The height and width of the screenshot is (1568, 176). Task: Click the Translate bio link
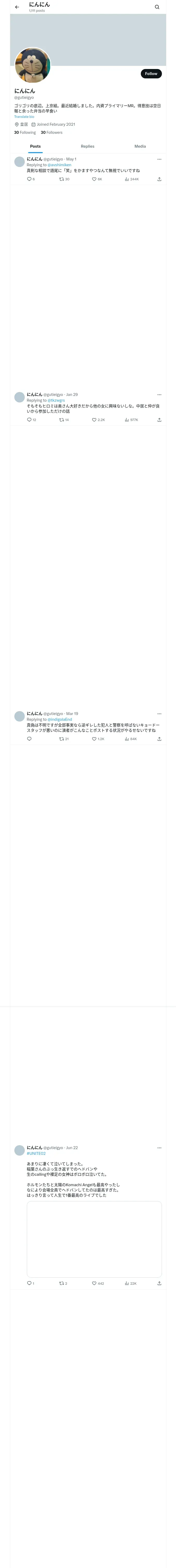point(24,117)
